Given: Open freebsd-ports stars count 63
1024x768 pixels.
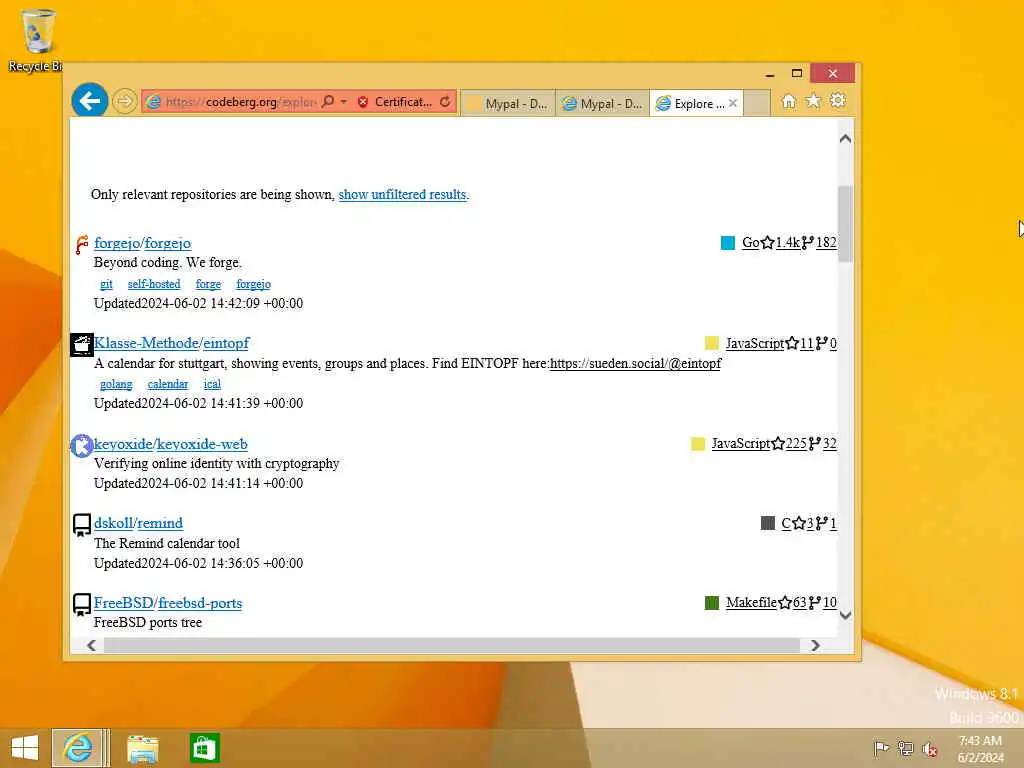Looking at the screenshot, I should coord(793,602).
